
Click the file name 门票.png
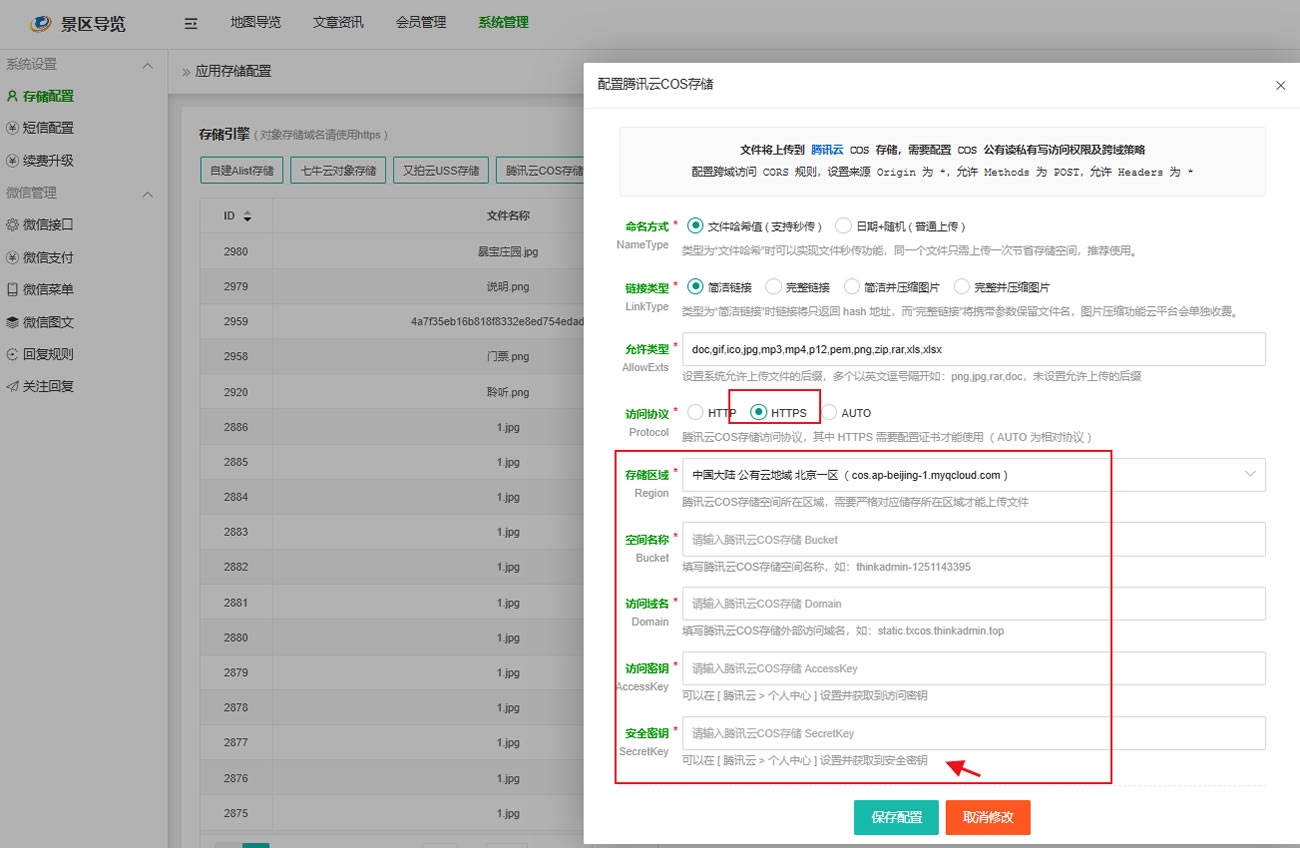click(508, 357)
